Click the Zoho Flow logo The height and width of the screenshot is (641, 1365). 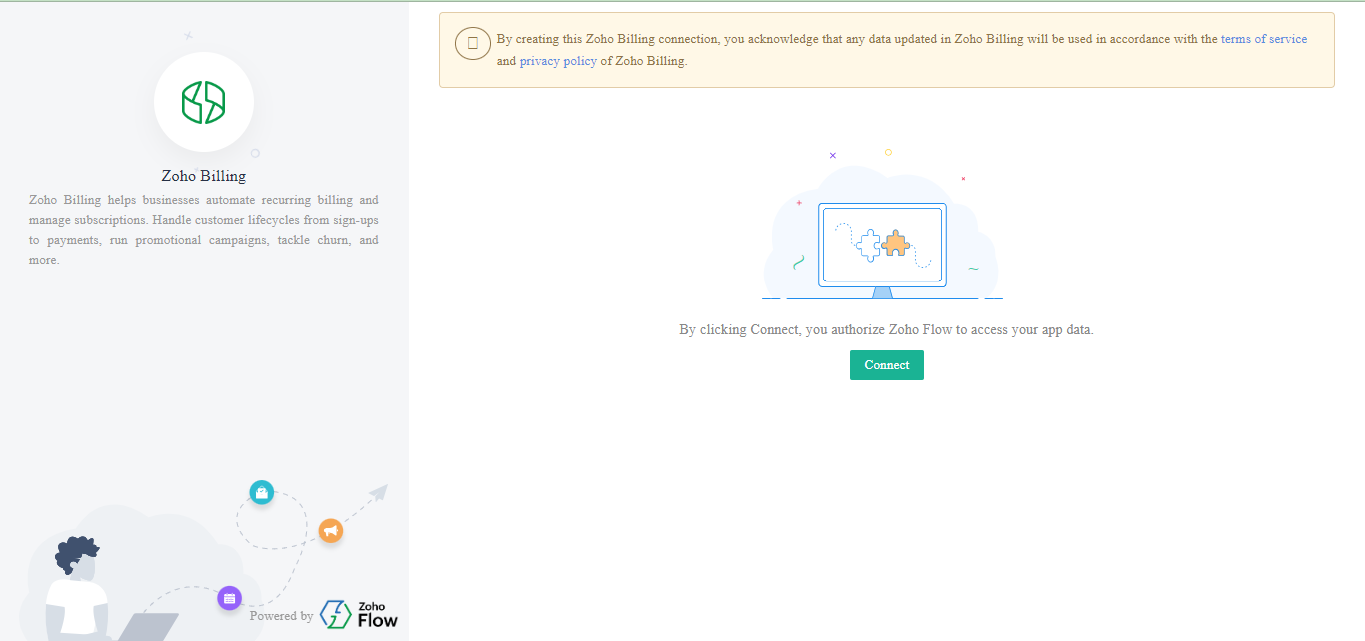[359, 614]
